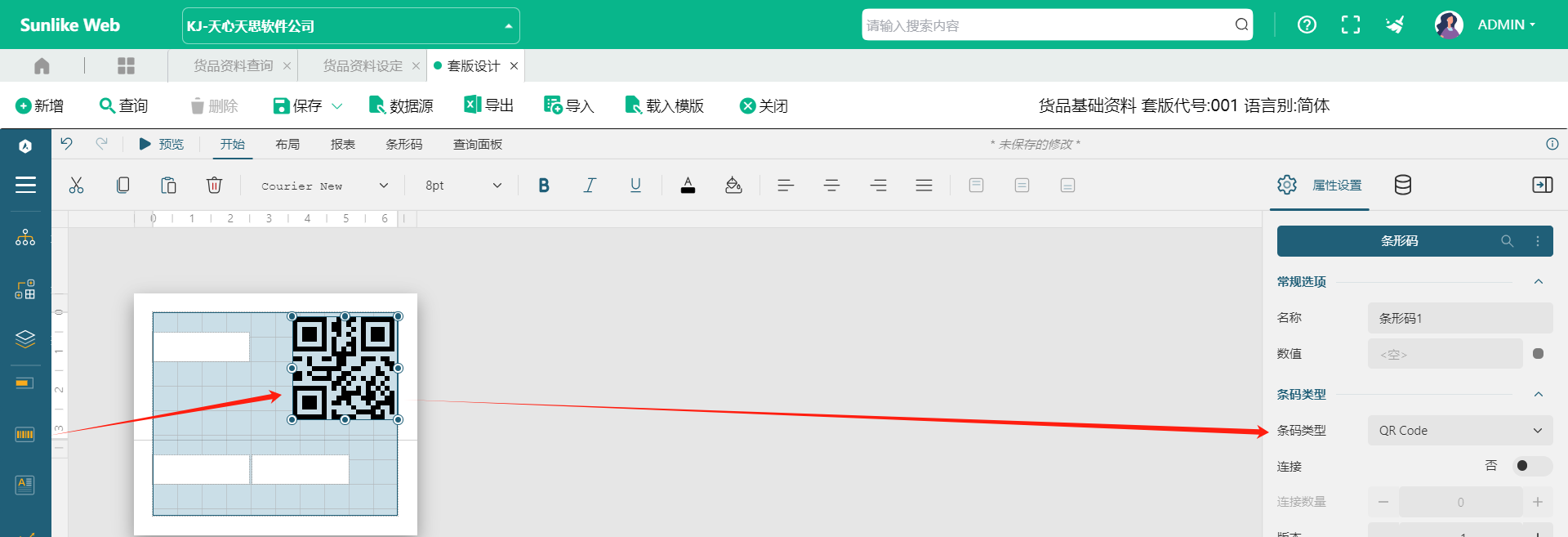1568x537 pixels.
Task: Toggle bold formatting
Action: (x=544, y=186)
